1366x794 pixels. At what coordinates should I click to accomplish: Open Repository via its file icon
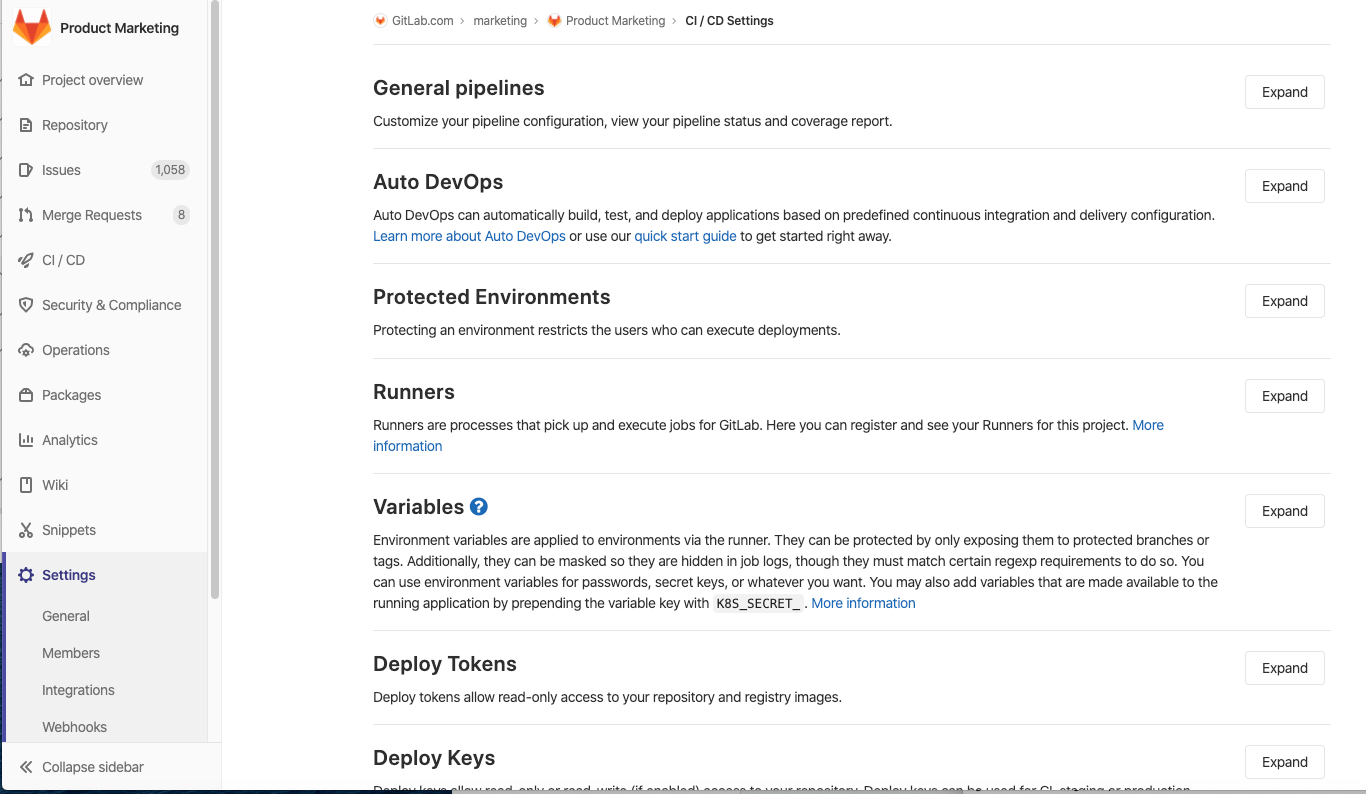tap(23, 125)
